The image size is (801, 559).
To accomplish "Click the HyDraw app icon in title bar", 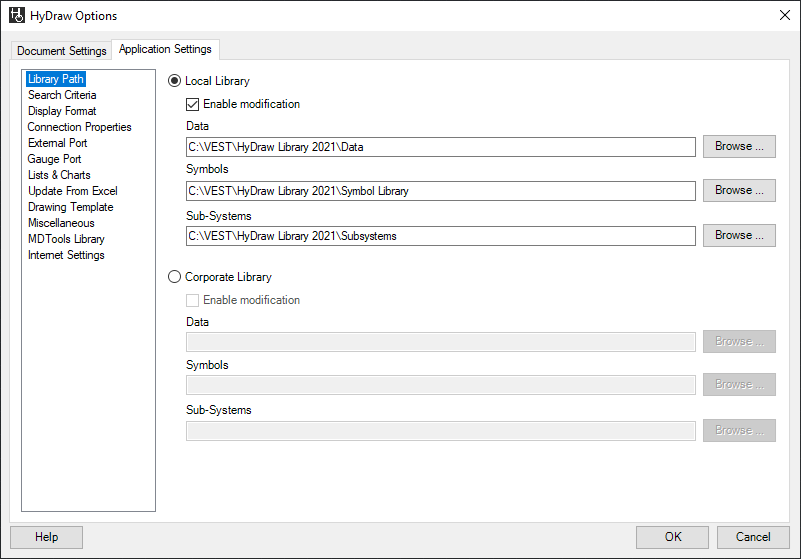I will click(16, 16).
